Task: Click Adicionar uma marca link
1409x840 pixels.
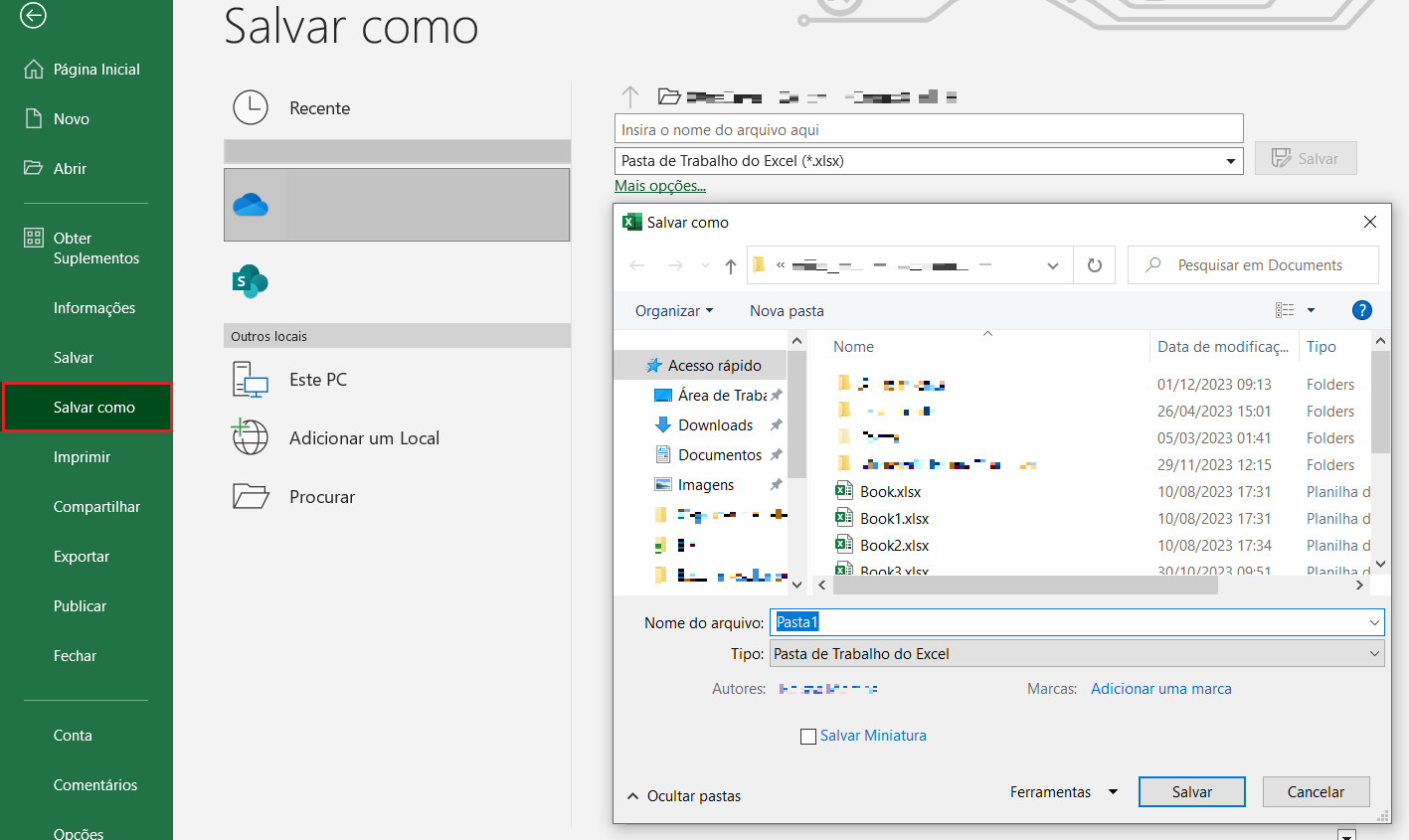Action: tap(1161, 689)
